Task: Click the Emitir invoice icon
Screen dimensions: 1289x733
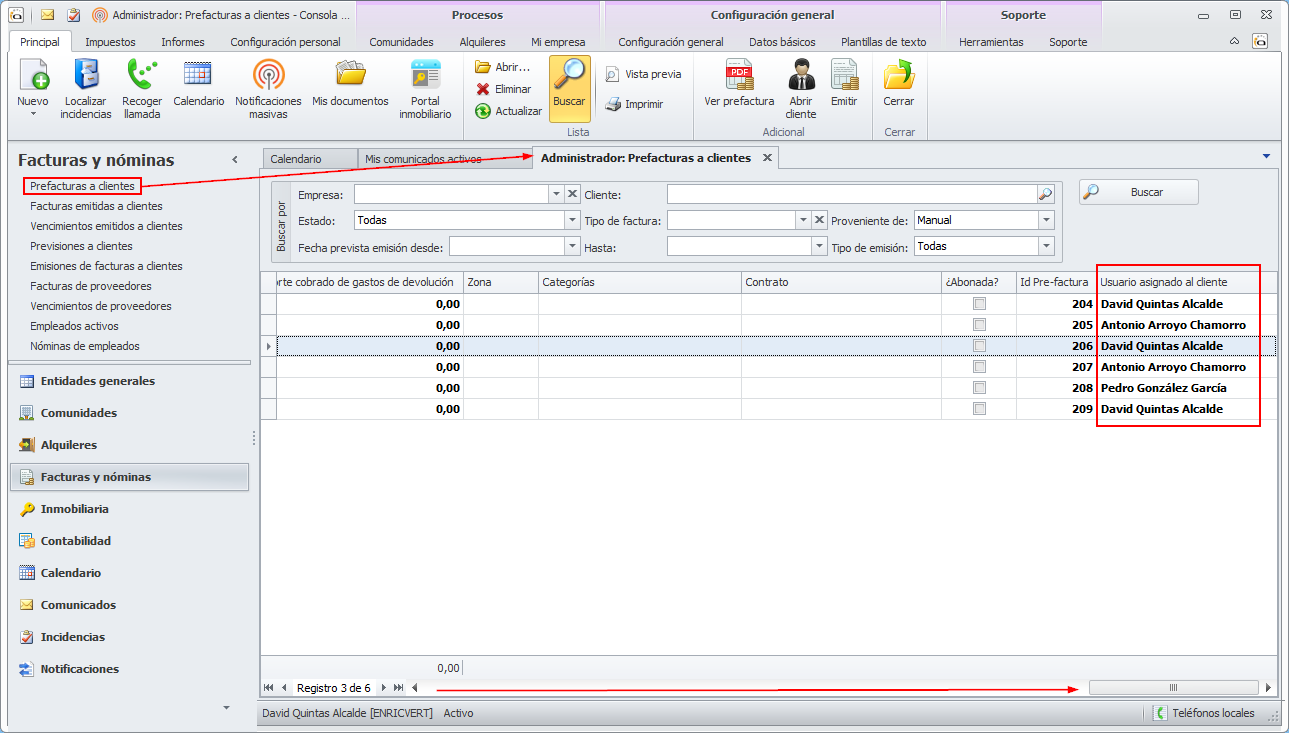Action: pyautogui.click(x=844, y=77)
